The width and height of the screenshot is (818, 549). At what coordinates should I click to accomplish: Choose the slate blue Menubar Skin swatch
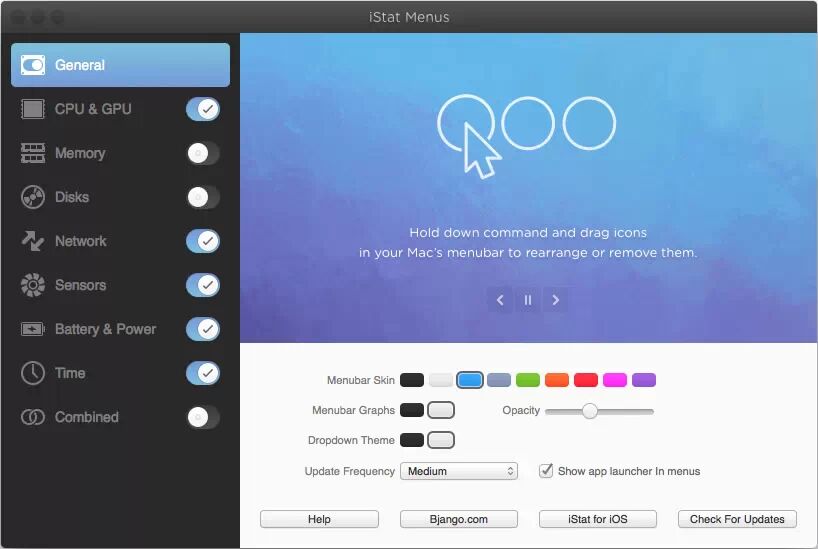pos(499,380)
